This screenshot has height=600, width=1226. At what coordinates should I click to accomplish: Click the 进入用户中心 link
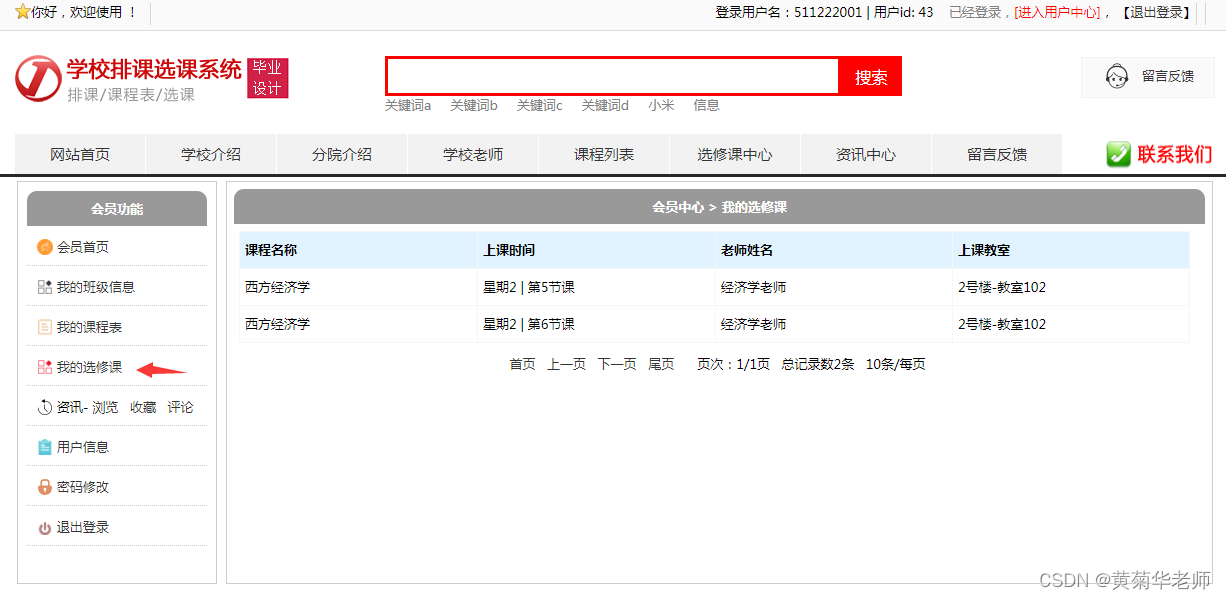pos(1058,12)
